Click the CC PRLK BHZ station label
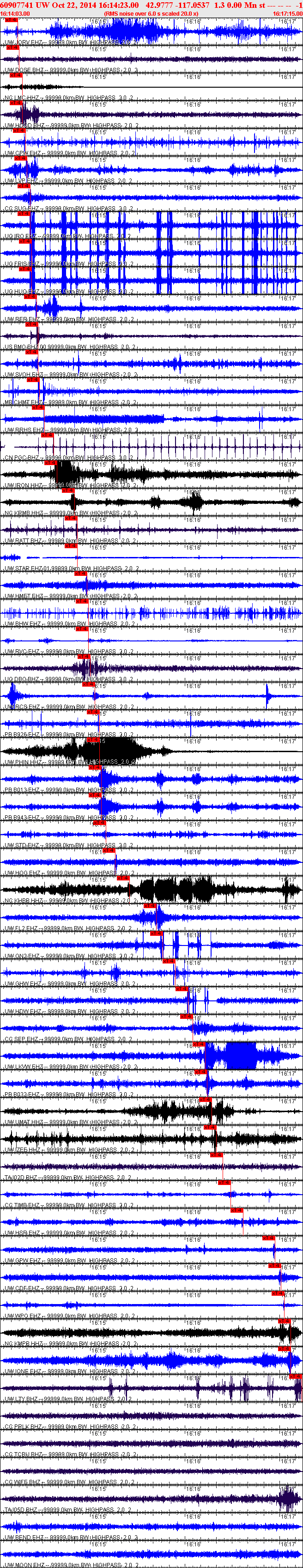Viewport: 303px width, 1568px height. click(x=71, y=1426)
